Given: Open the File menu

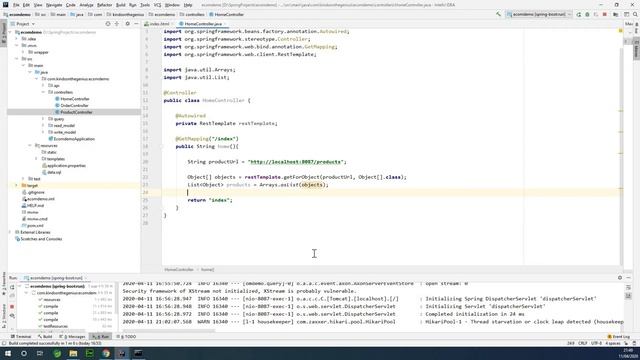Looking at the screenshot, I should pos(16,5).
